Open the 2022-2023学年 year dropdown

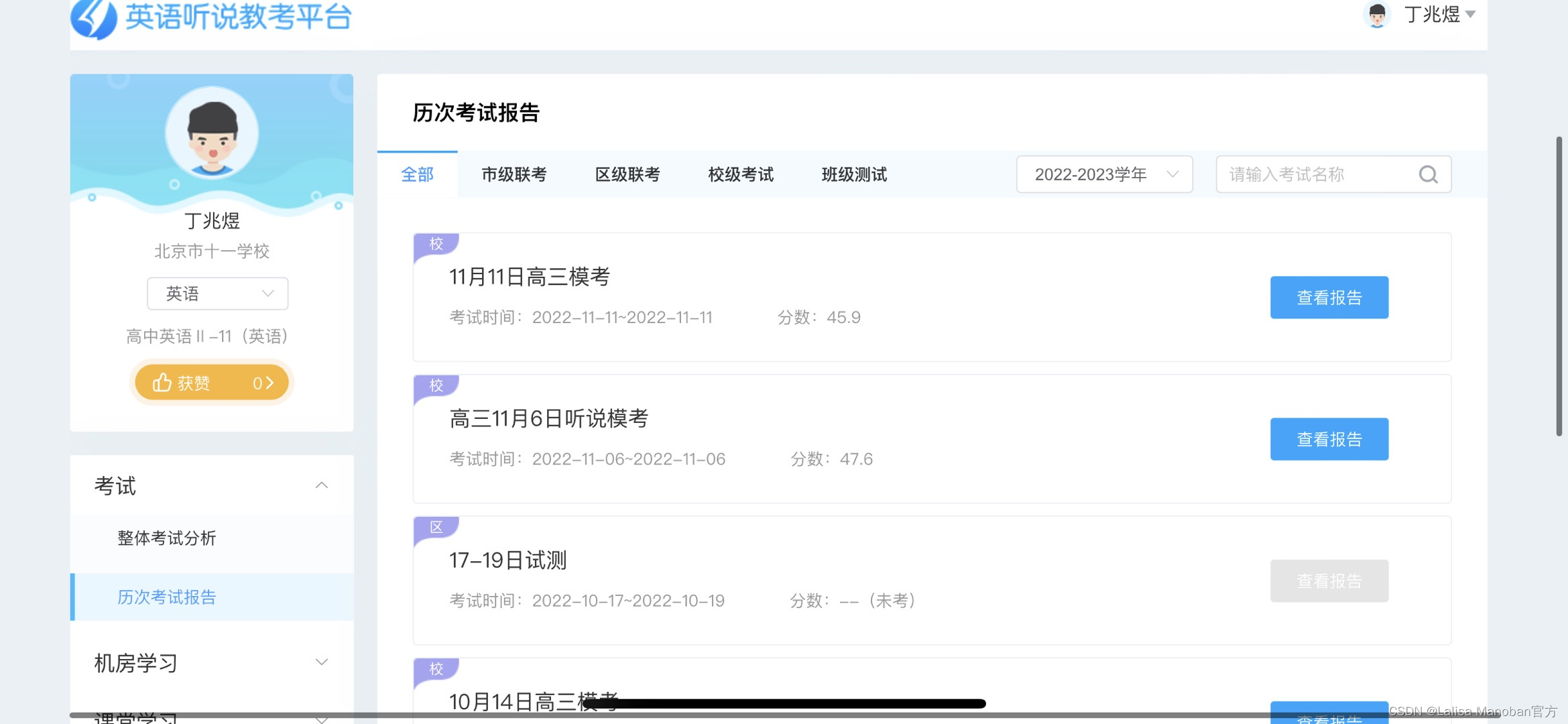tap(1104, 175)
